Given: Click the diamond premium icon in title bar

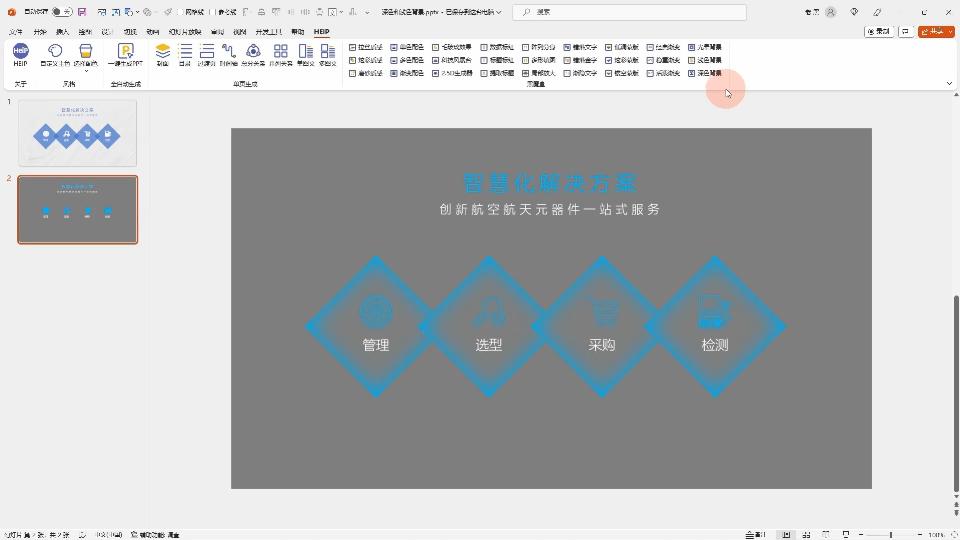Looking at the screenshot, I should [854, 12].
